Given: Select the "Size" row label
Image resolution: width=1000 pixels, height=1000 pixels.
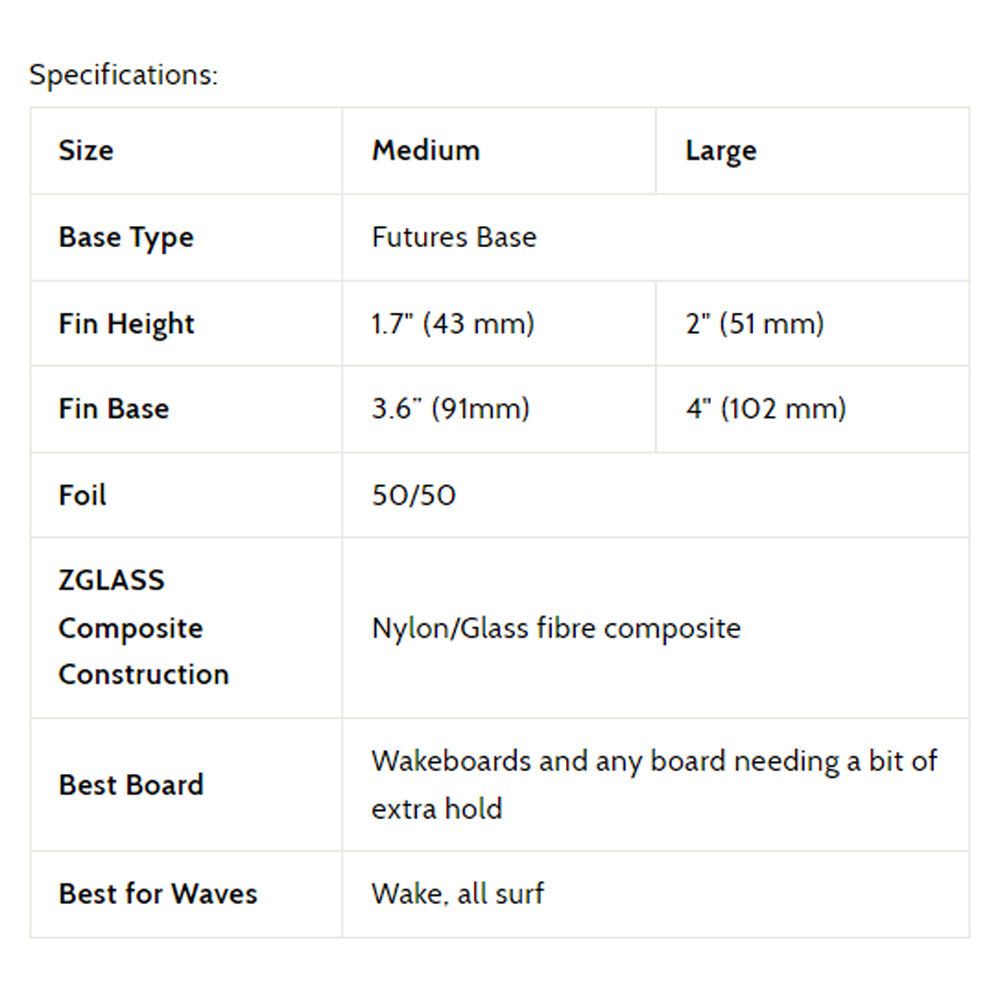Looking at the screenshot, I should coord(86,151).
